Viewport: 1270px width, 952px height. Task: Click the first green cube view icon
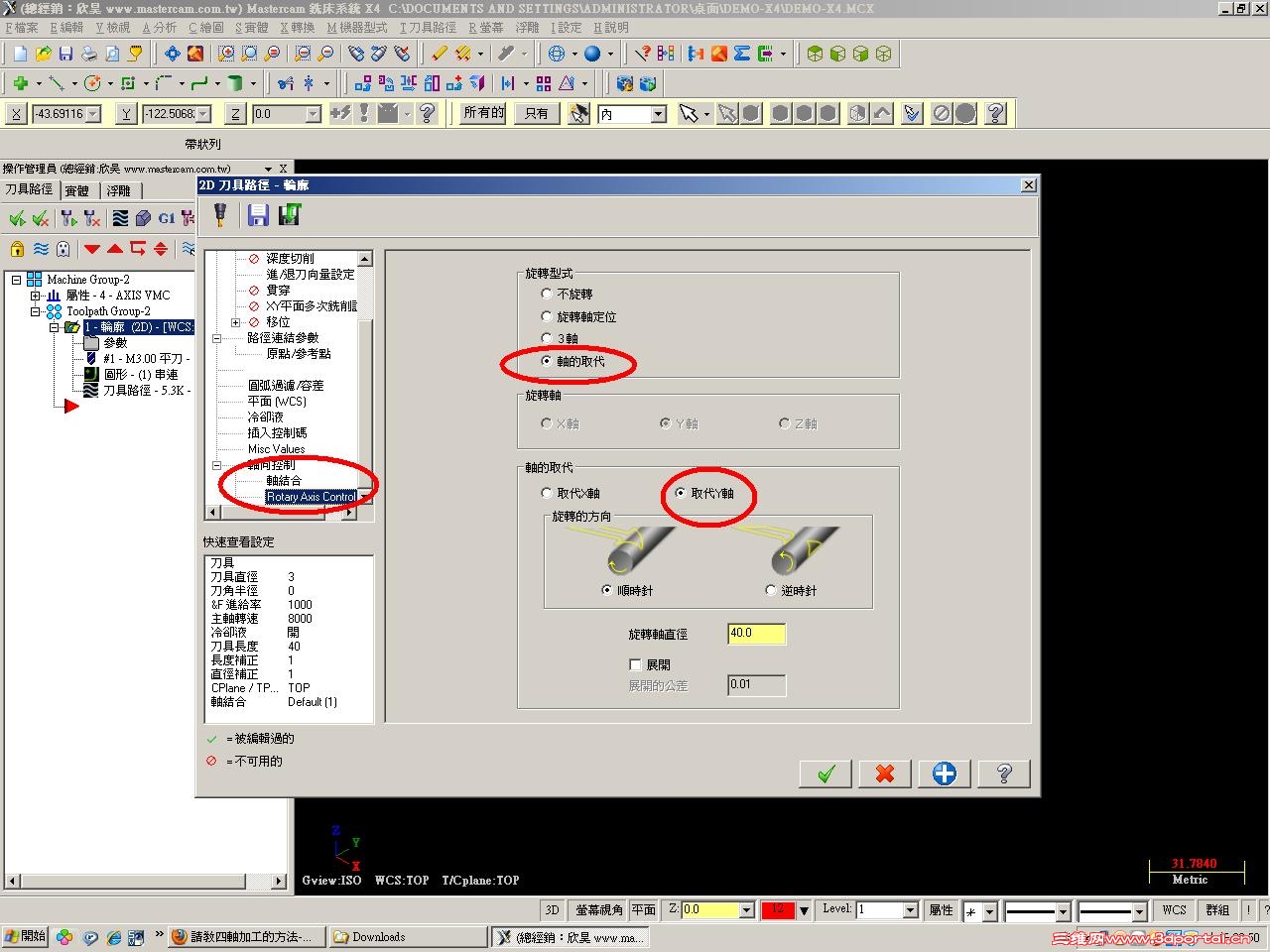(x=815, y=54)
